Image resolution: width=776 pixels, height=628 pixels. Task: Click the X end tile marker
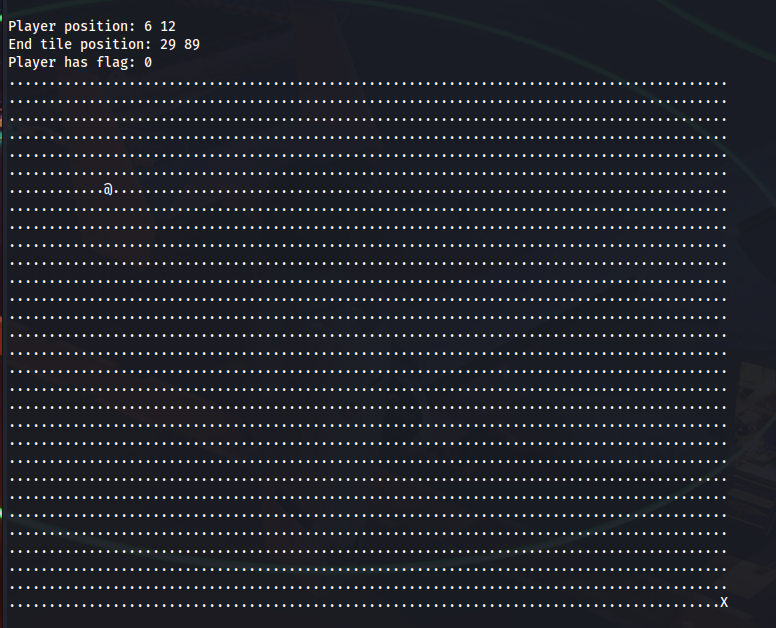coord(724,602)
